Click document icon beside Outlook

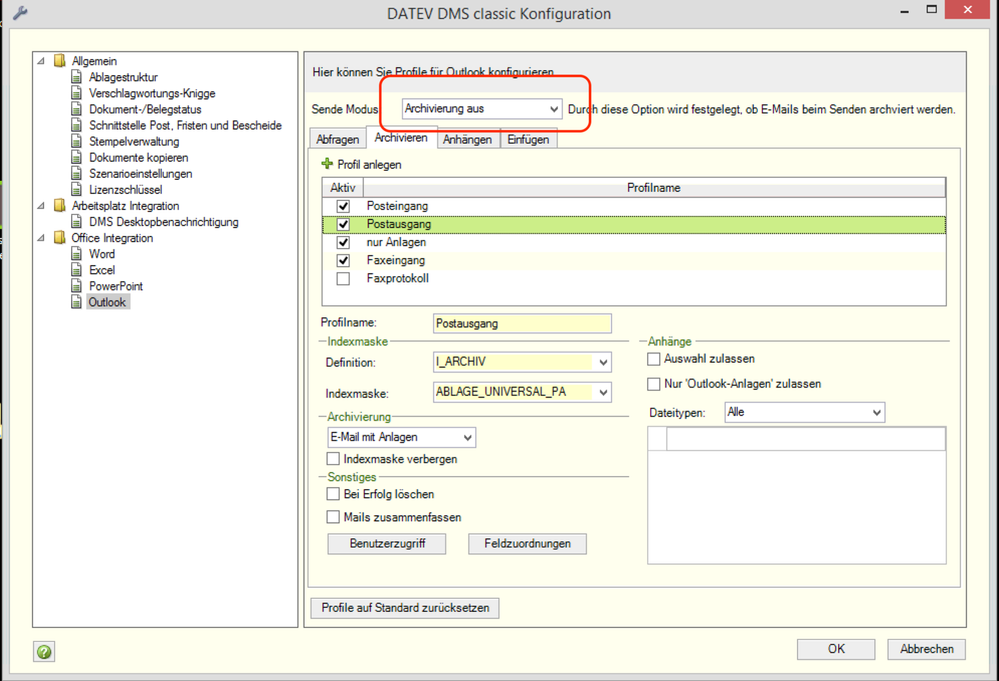76,302
